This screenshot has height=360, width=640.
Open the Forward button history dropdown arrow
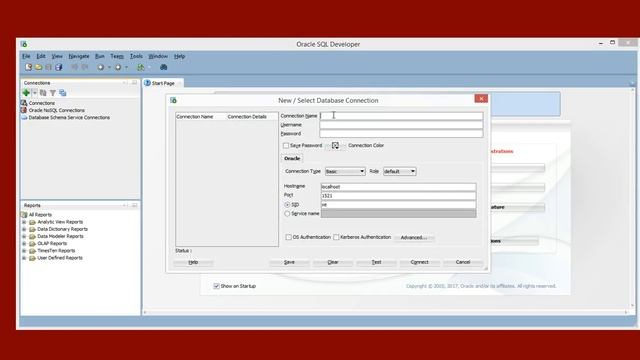click(x=127, y=67)
